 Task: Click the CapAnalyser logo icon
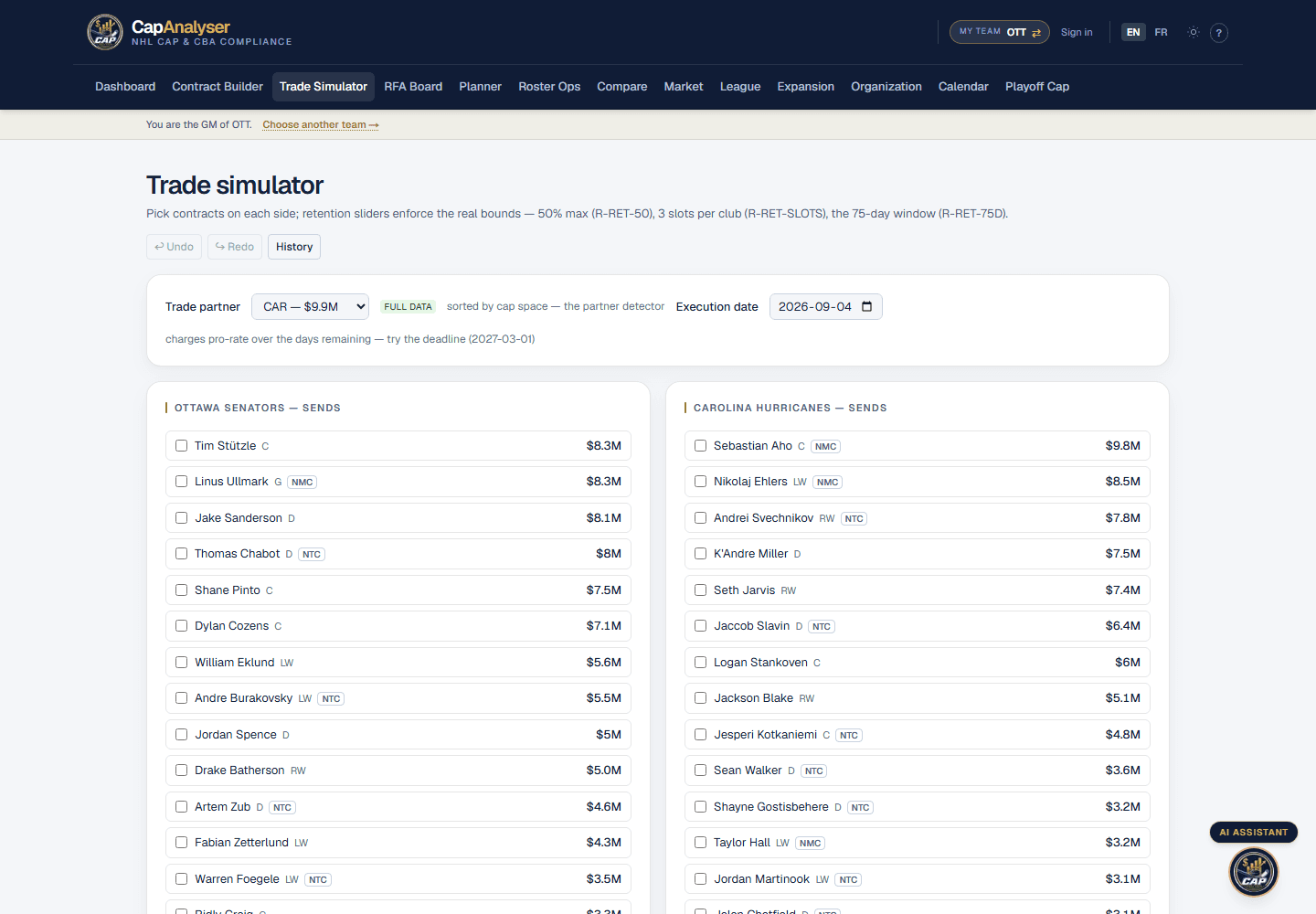pos(105,32)
